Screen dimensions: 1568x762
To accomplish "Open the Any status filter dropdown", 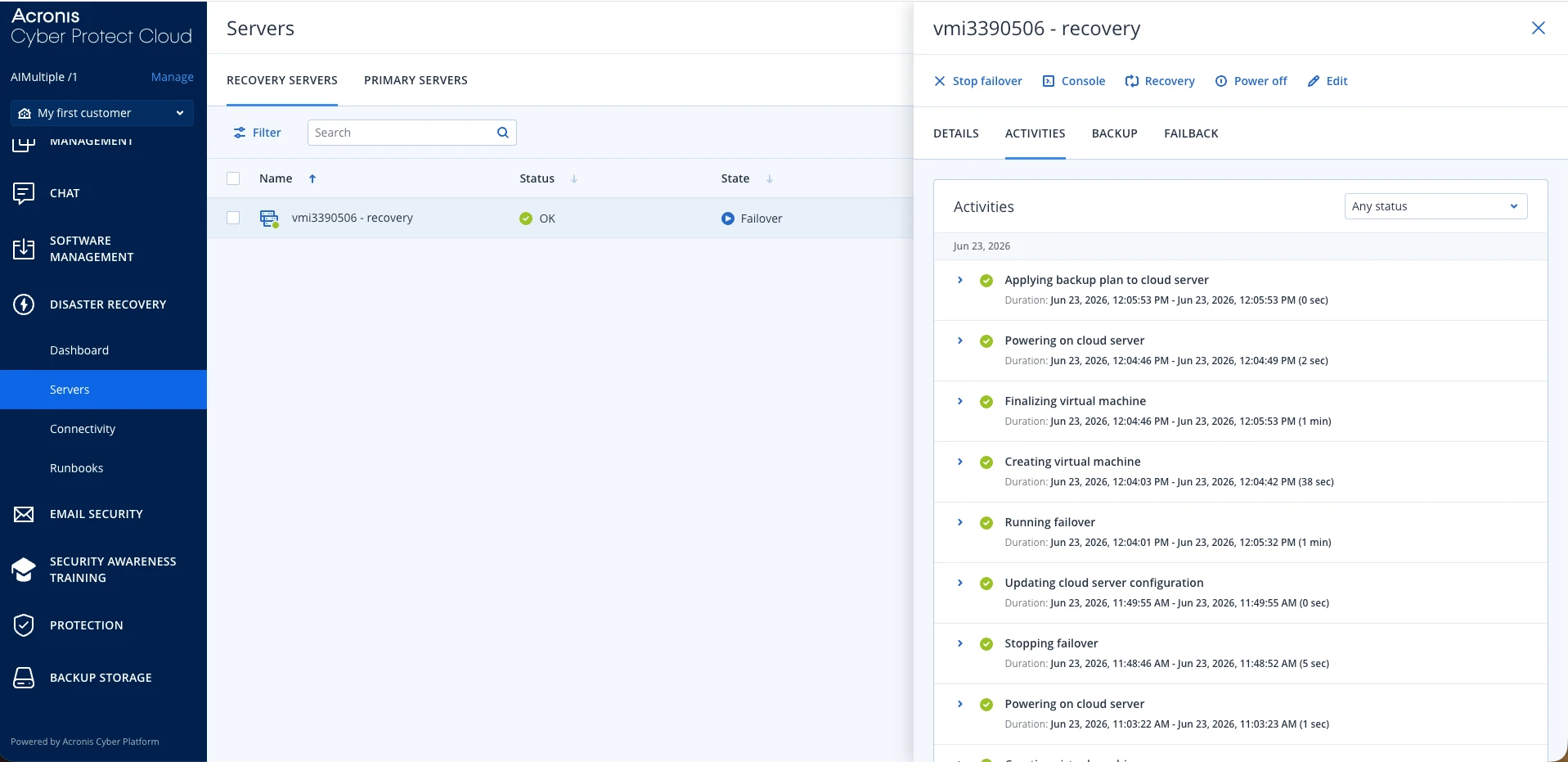I will tap(1435, 206).
